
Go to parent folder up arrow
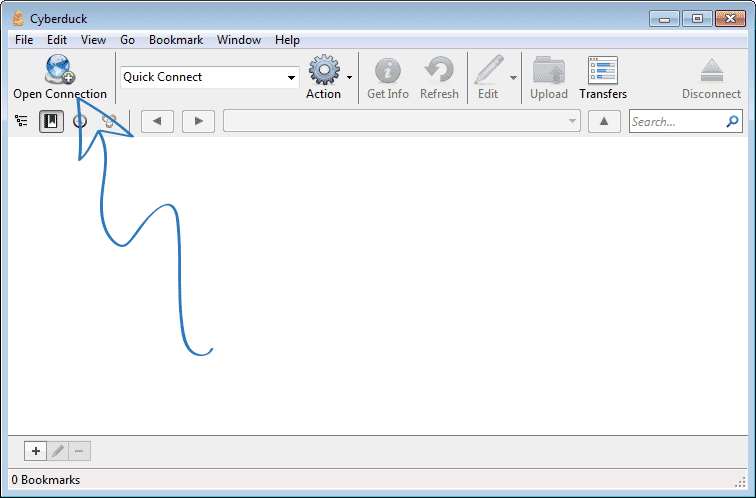pyautogui.click(x=604, y=121)
